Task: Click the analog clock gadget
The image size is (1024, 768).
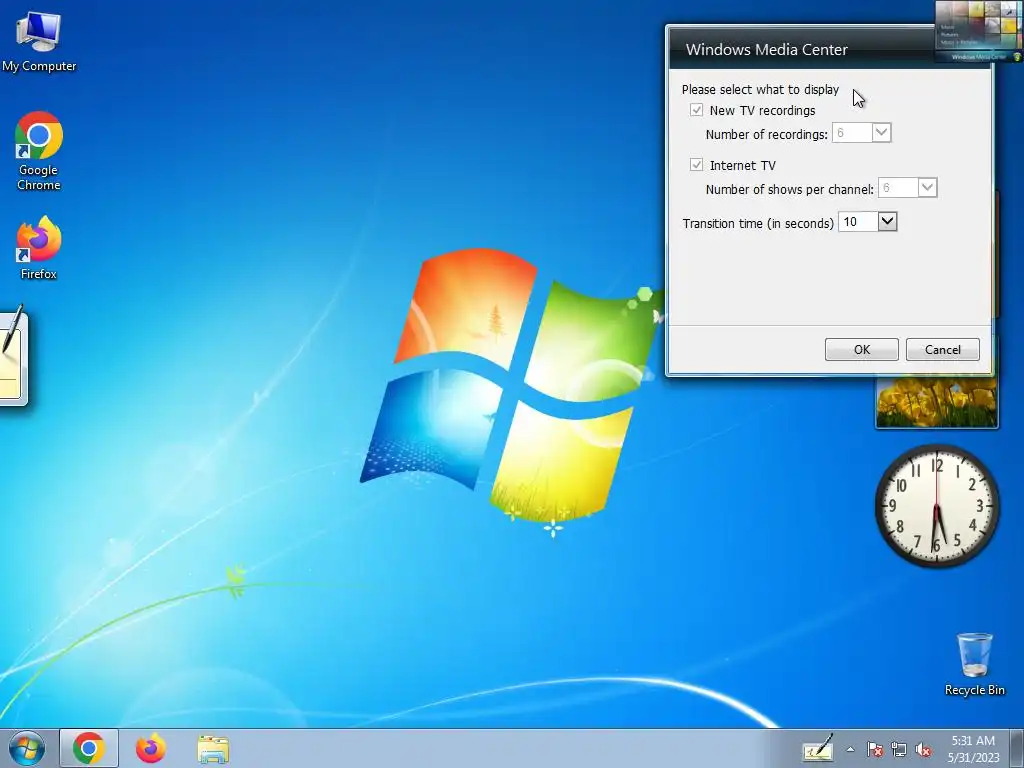Action: pos(937,506)
